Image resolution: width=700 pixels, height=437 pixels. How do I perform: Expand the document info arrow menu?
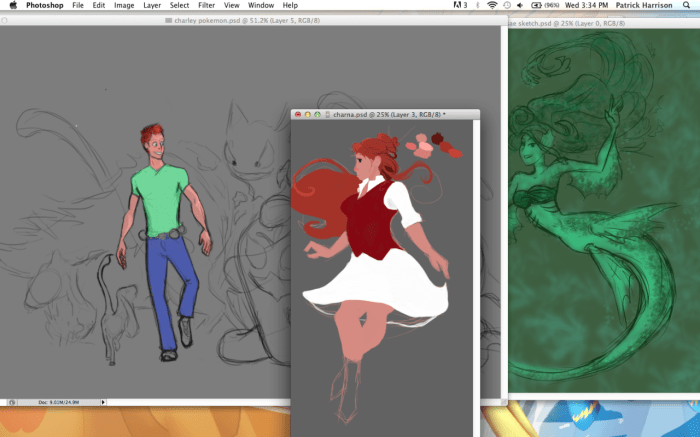[104, 402]
